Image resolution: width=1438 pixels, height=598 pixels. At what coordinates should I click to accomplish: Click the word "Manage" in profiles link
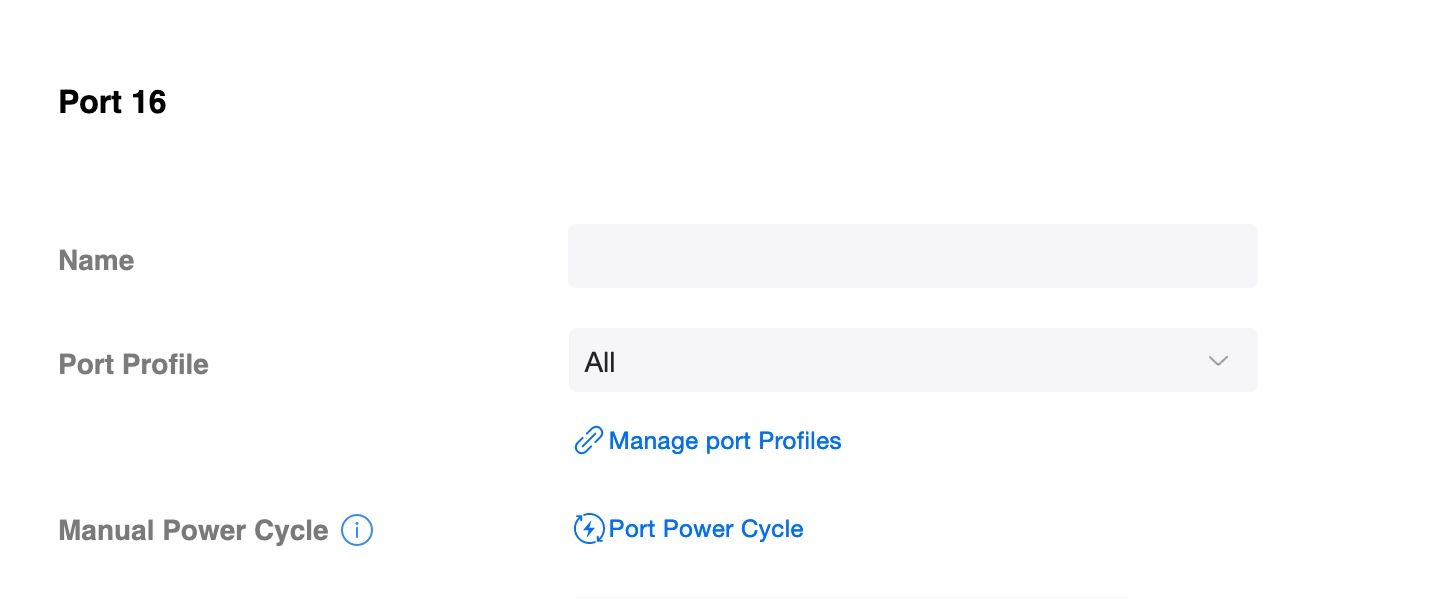point(653,441)
